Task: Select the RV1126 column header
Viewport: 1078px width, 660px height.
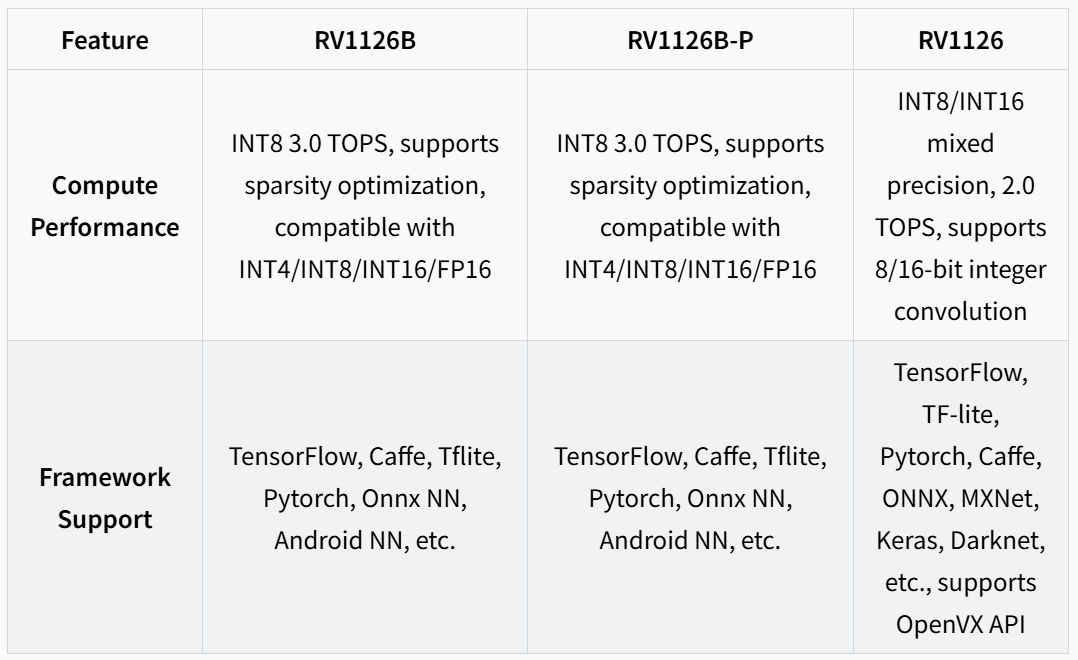Action: click(x=960, y=41)
